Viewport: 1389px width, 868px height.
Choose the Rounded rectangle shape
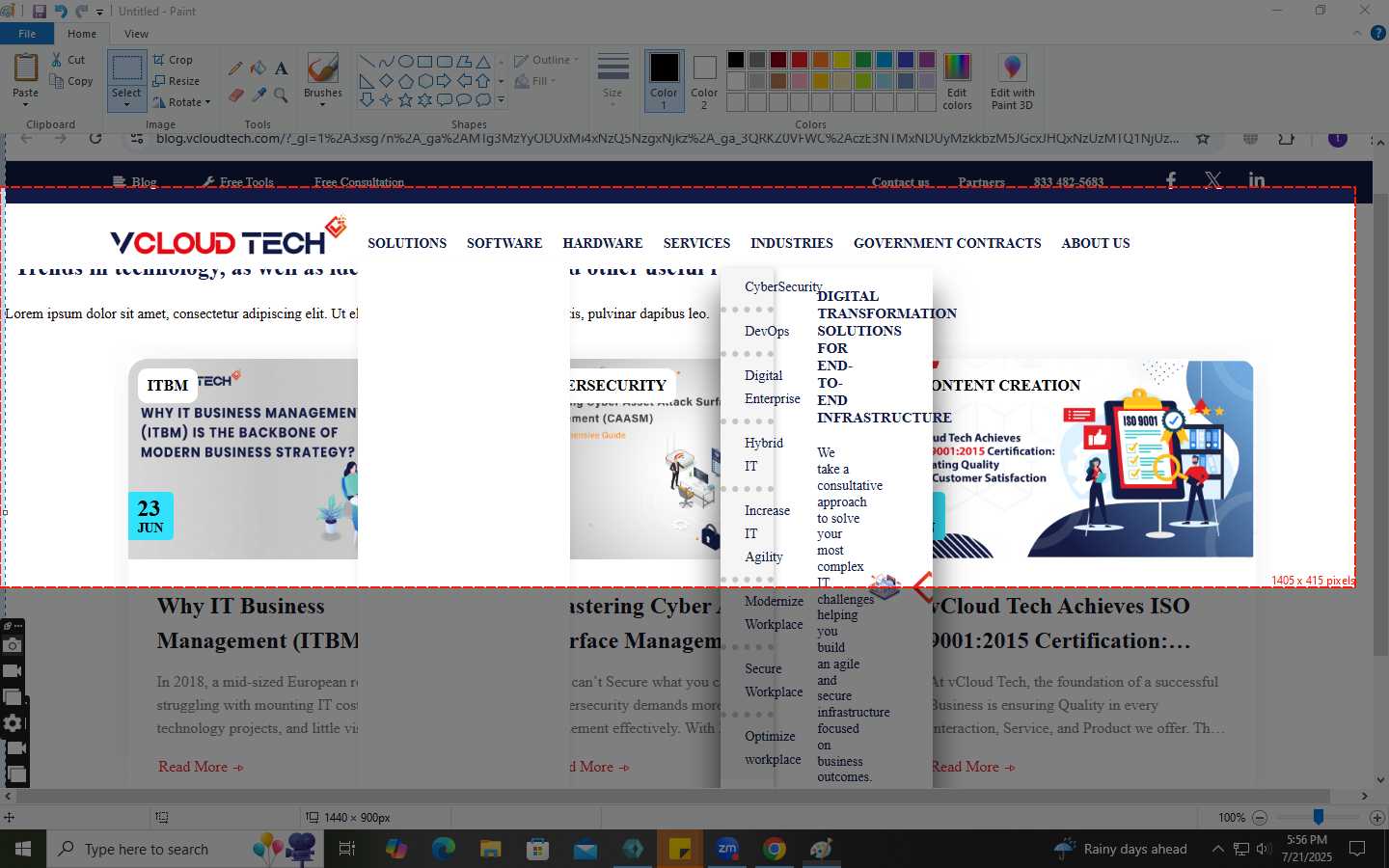tap(444, 61)
